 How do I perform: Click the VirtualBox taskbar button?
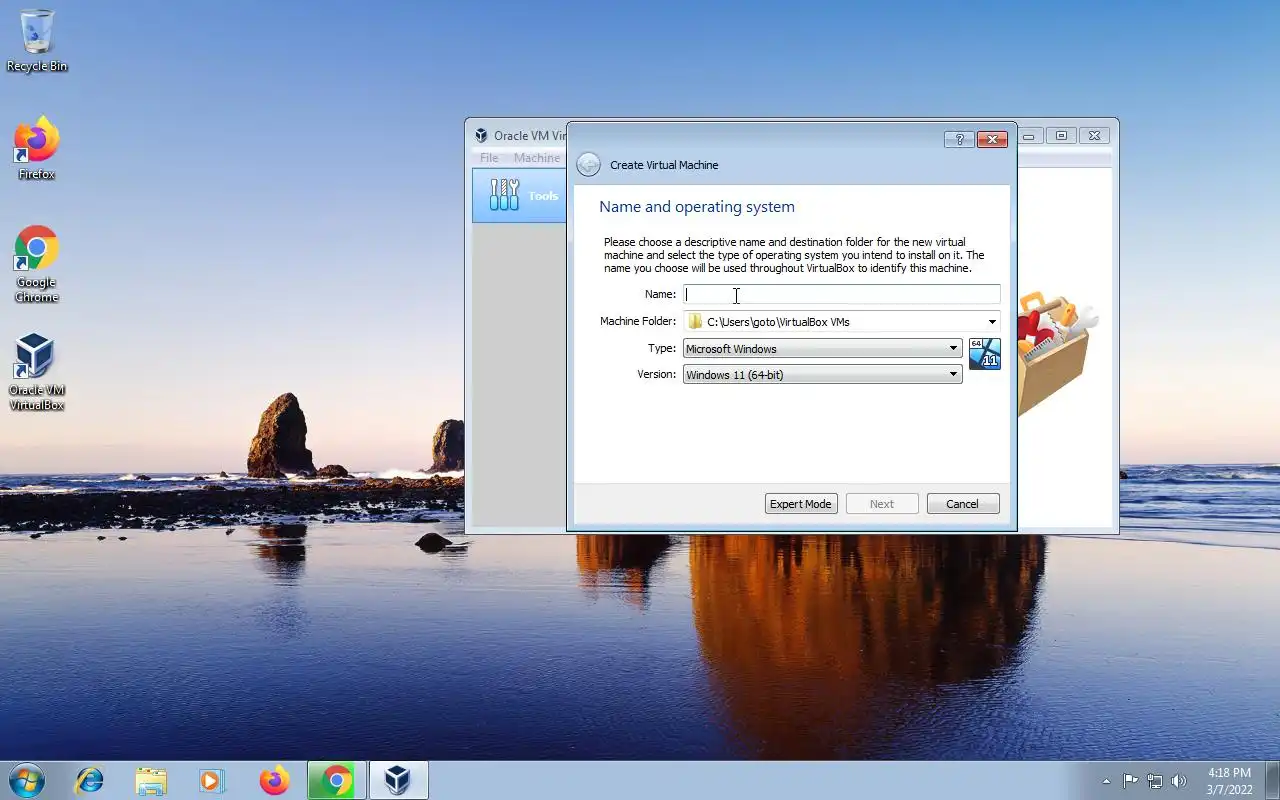click(x=399, y=780)
